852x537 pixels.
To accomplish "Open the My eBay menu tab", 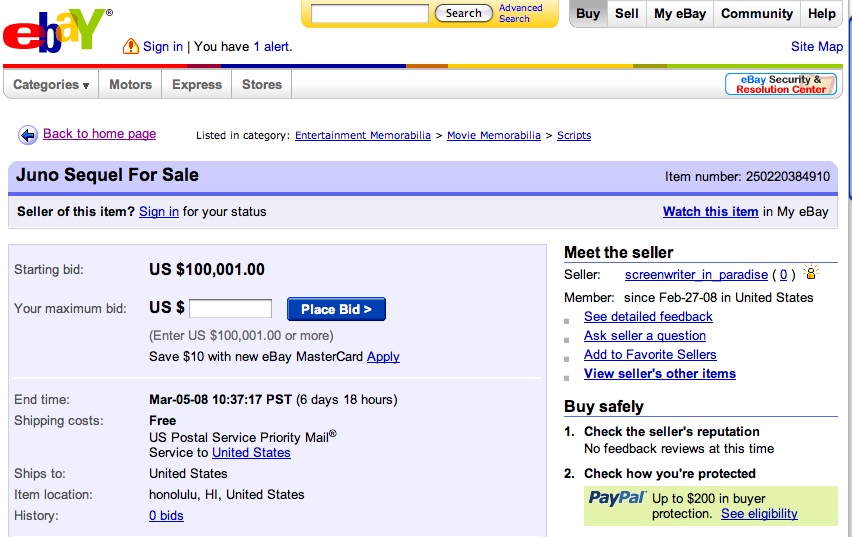I will pos(680,14).
